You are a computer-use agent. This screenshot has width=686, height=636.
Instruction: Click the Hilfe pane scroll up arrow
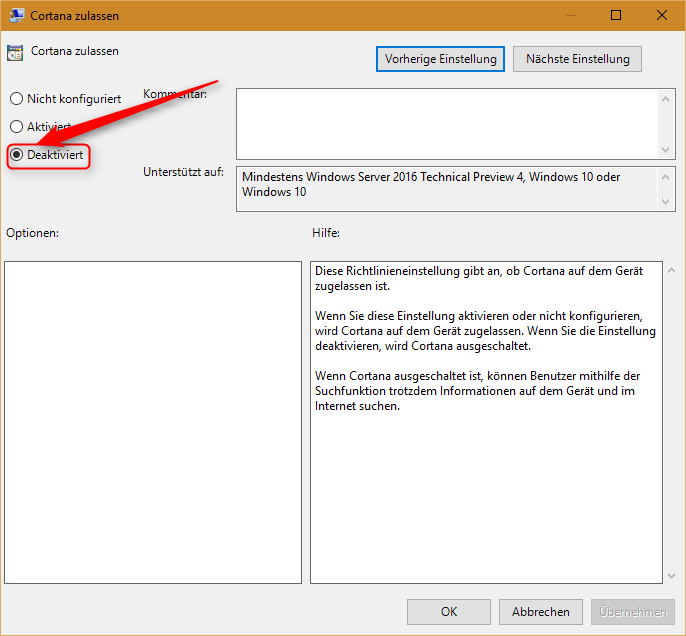672,271
